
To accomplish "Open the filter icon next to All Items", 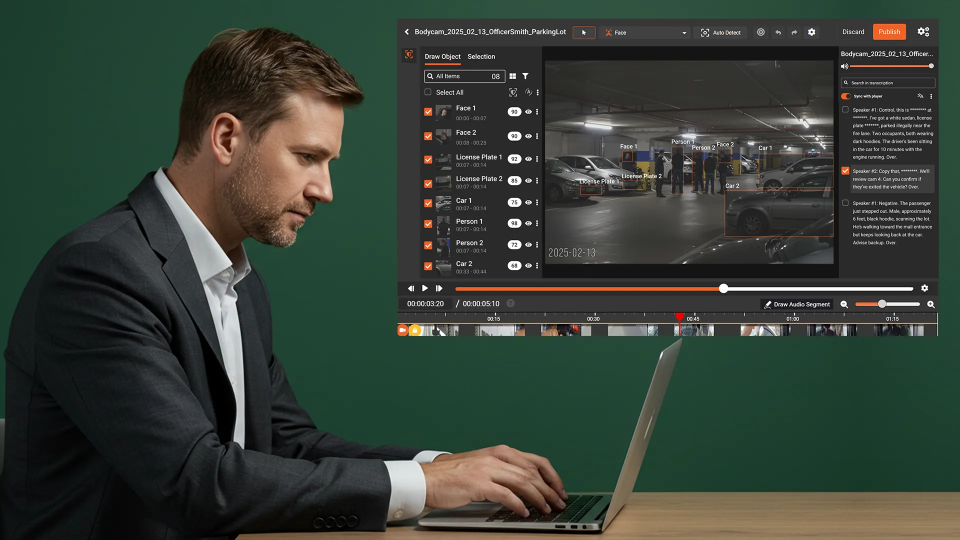I will coord(525,76).
